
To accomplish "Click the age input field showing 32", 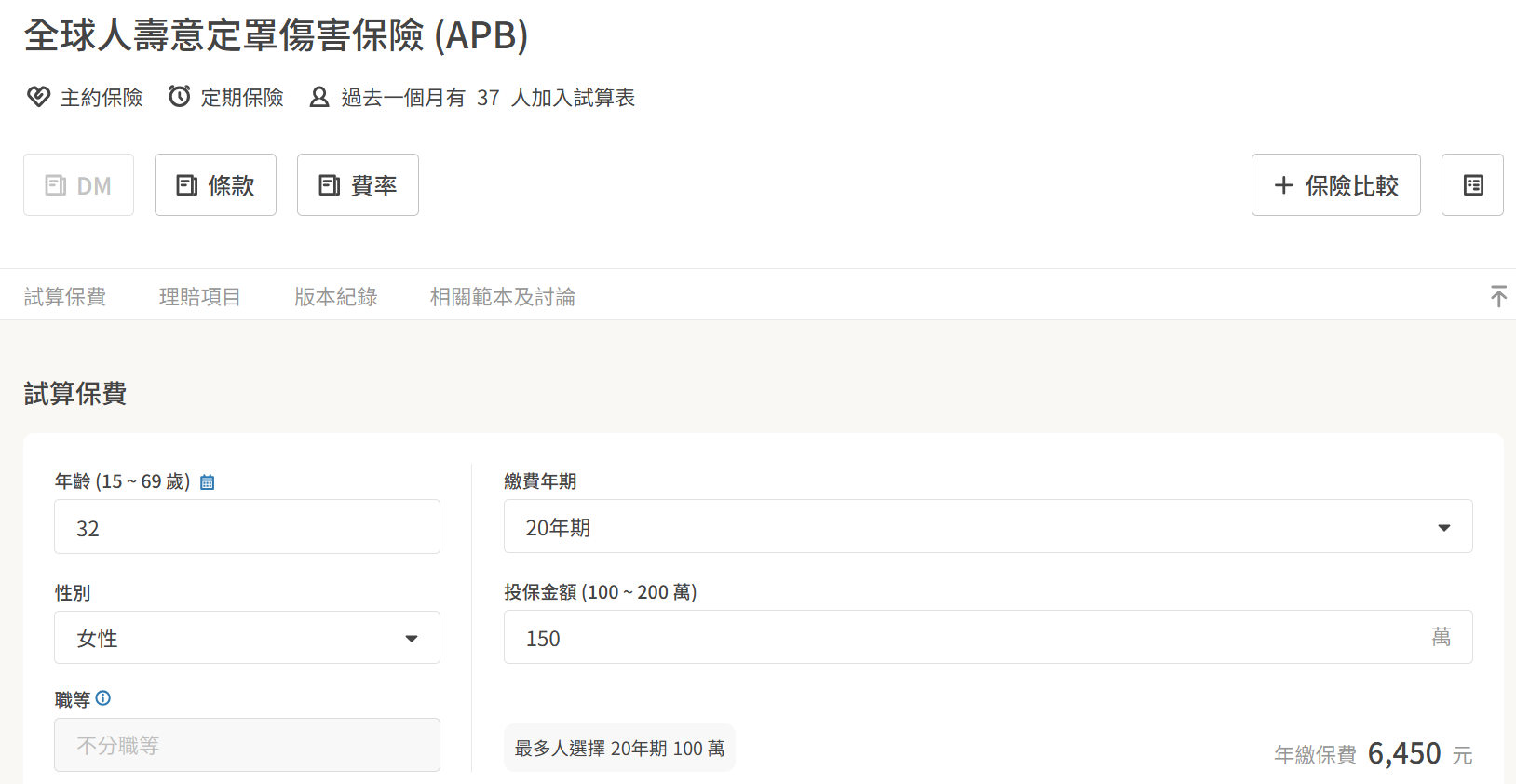I will pos(247,527).
